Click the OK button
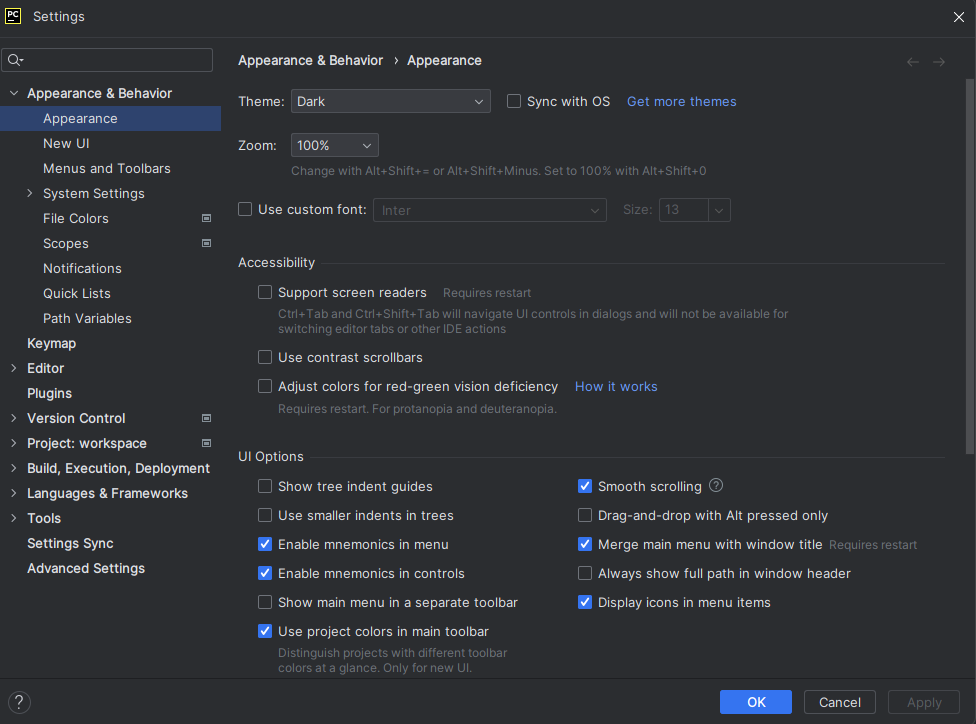This screenshot has height=724, width=976. click(756, 702)
